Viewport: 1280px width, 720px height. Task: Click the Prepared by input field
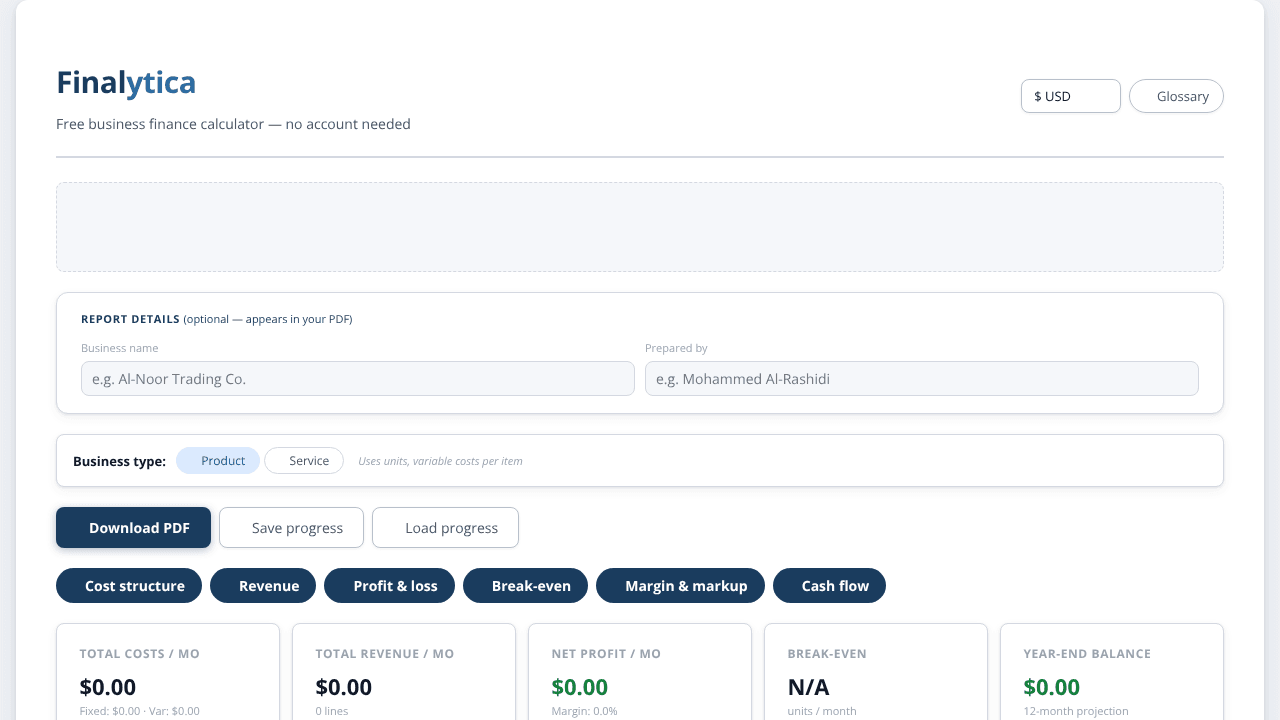pyautogui.click(x=922, y=379)
